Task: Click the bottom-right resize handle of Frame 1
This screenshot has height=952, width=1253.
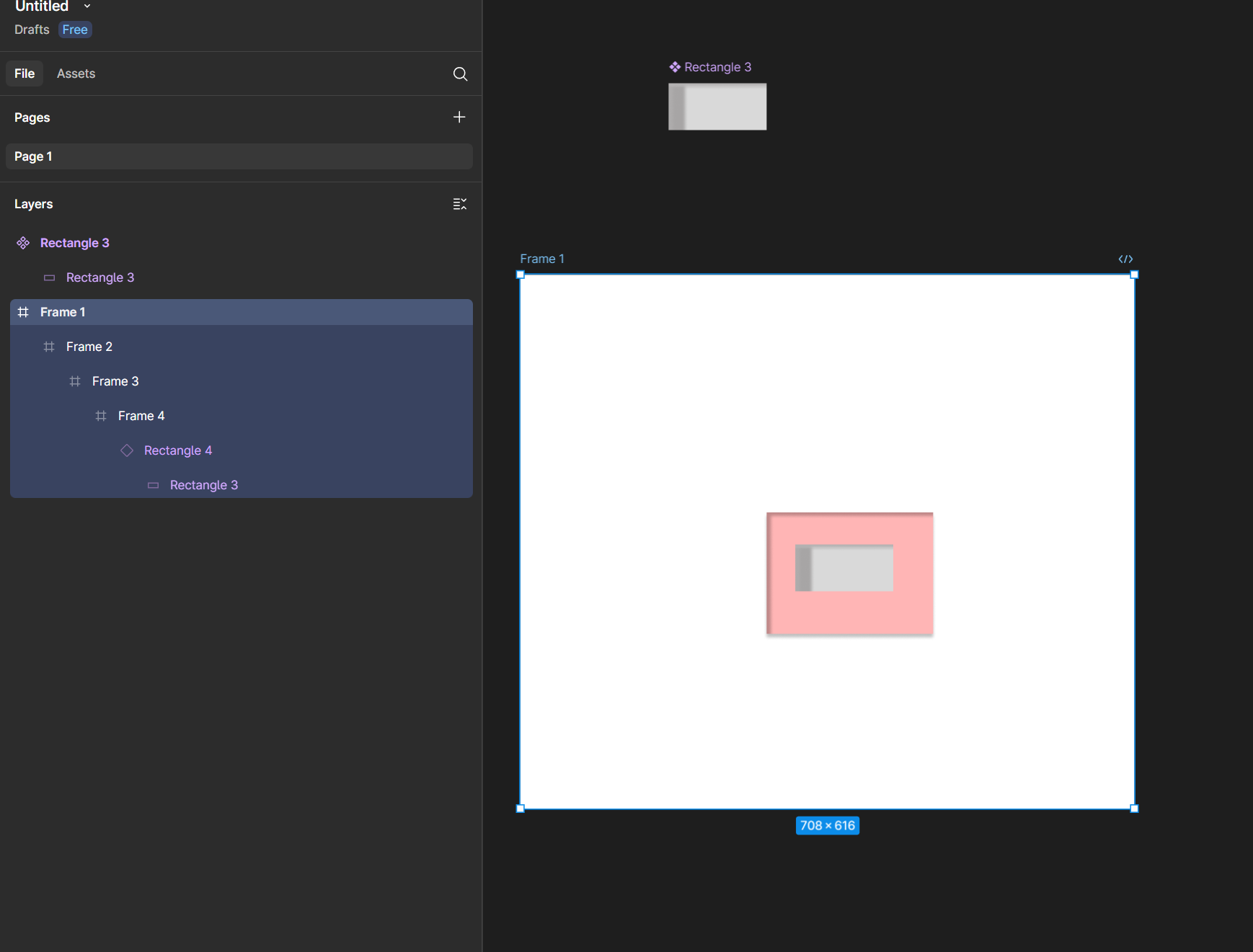Action: click(x=1134, y=809)
